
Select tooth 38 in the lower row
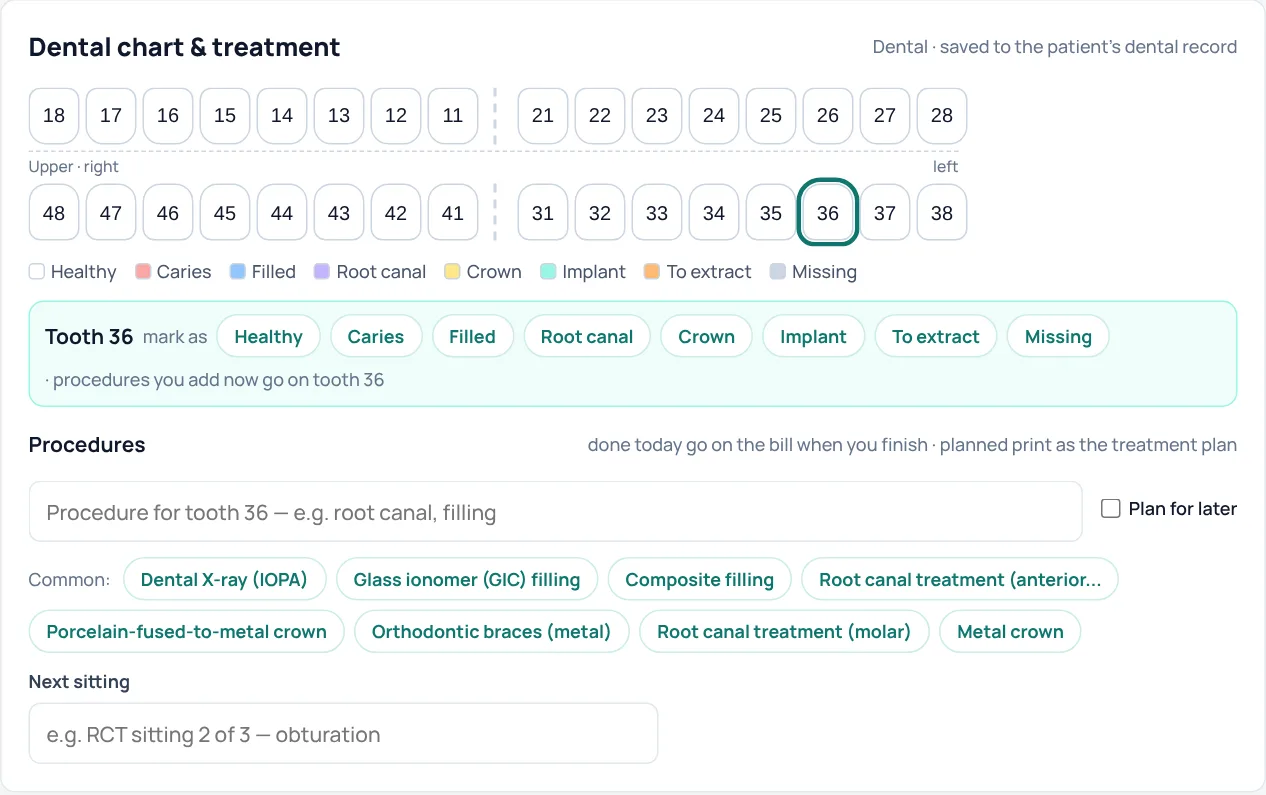(x=942, y=213)
